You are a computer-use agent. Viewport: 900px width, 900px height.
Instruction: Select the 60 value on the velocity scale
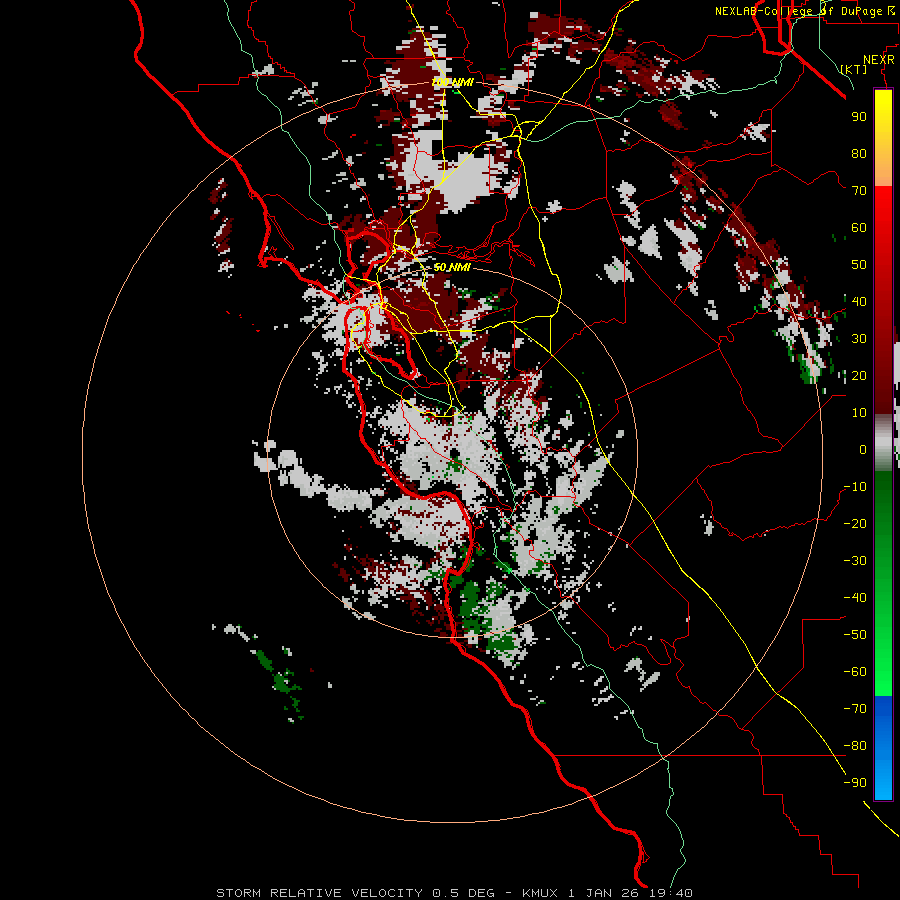[x=859, y=227]
